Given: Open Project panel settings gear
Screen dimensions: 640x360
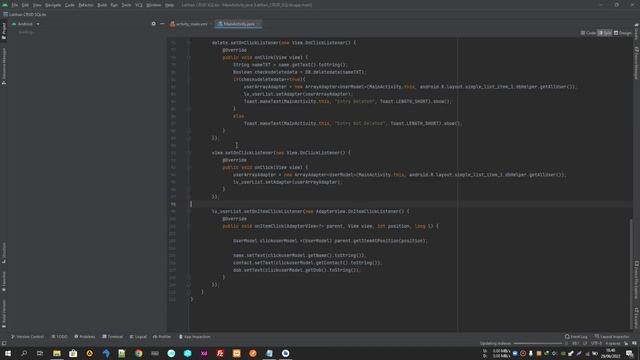Looking at the screenshot, I should point(153,24).
